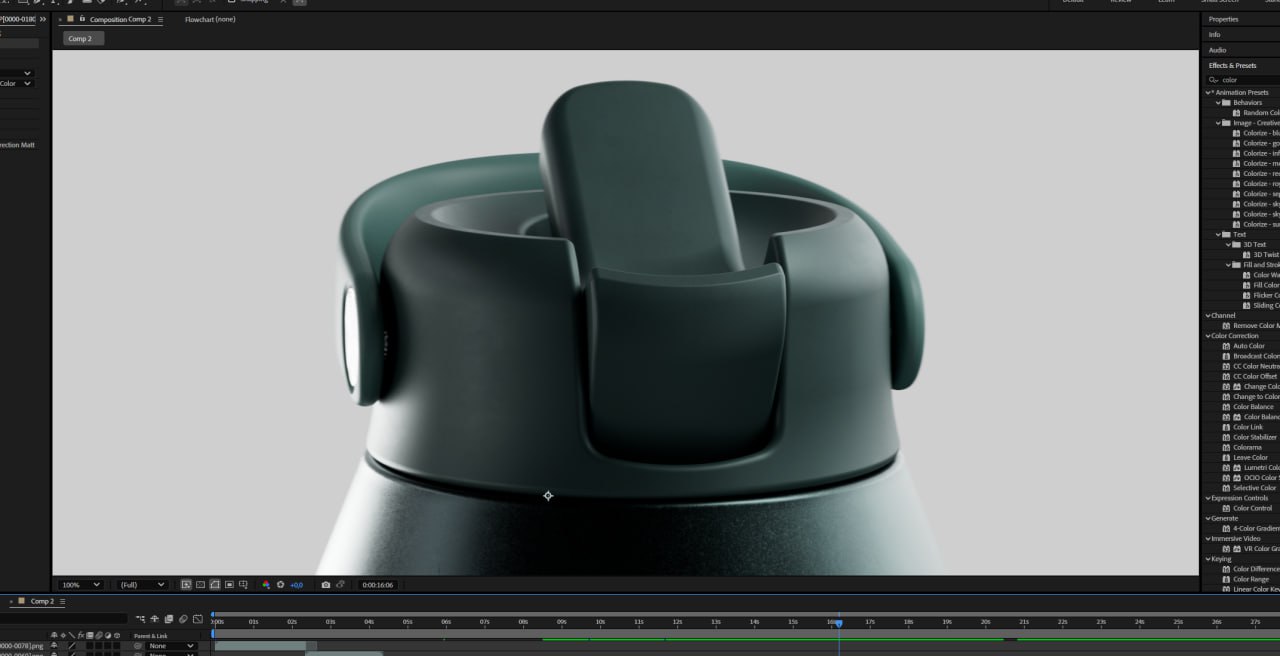This screenshot has height=656, width=1280.
Task: Click the Reset Exposure icon
Action: click(x=281, y=585)
